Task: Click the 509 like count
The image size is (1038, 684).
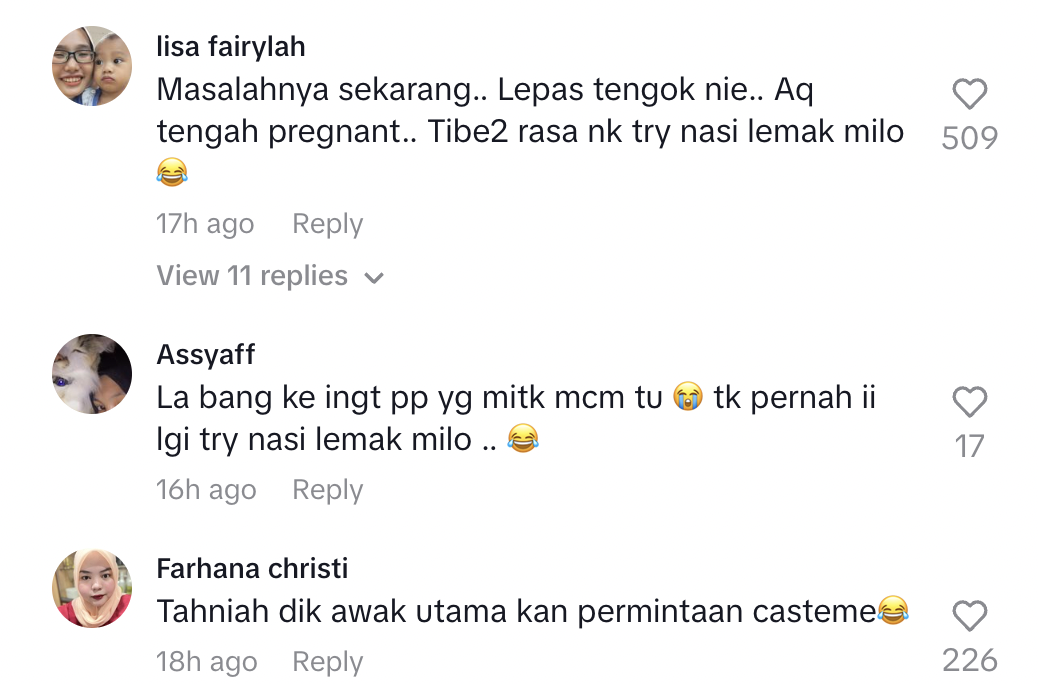Action: (x=969, y=138)
